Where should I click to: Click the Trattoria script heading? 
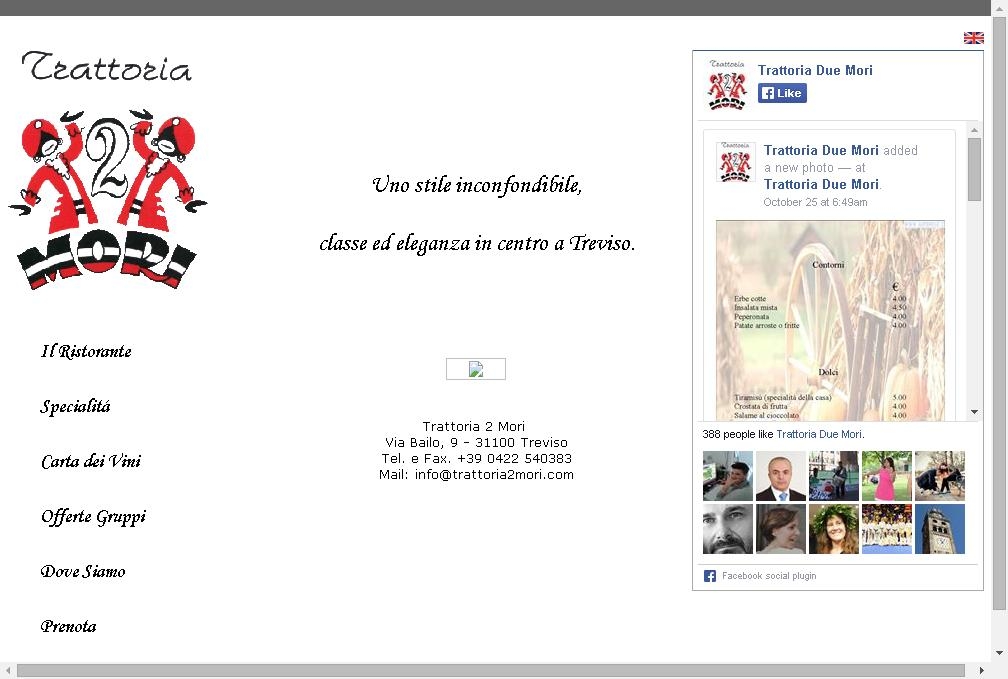107,66
